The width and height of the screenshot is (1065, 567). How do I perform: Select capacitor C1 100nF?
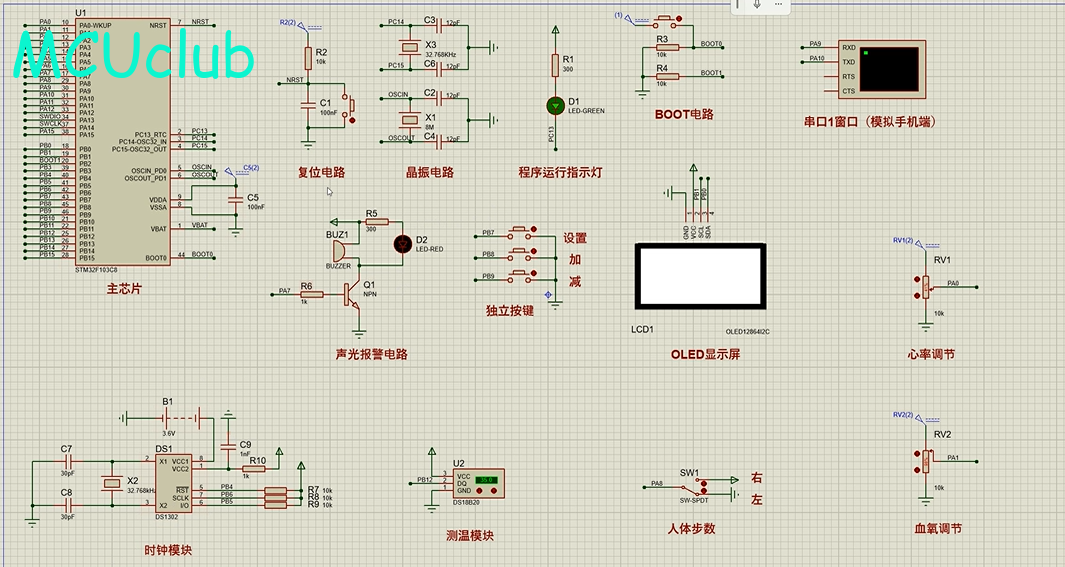click(308, 105)
